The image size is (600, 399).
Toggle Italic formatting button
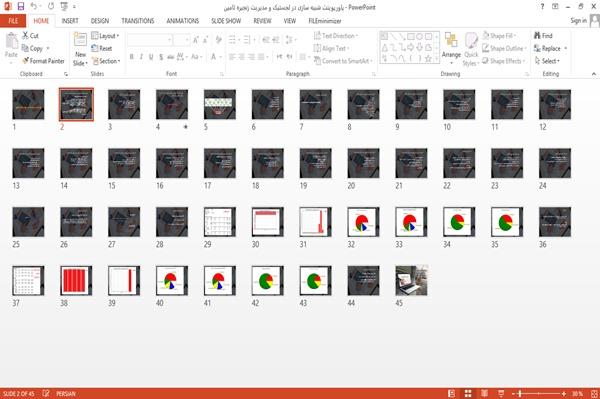(x=141, y=57)
